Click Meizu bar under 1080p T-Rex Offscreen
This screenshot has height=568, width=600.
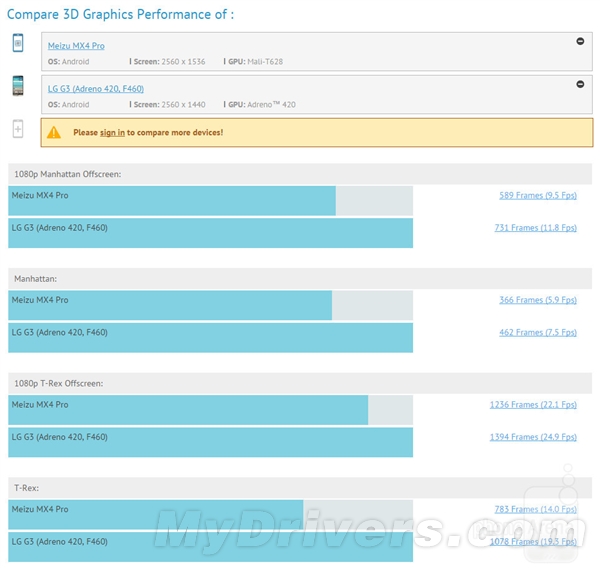(188, 410)
